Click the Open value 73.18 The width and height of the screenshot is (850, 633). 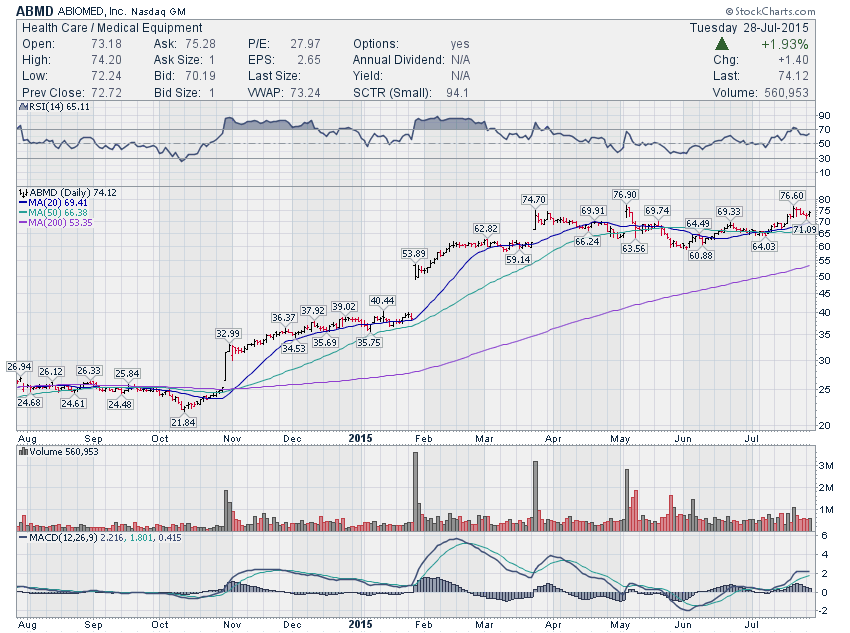(106, 44)
